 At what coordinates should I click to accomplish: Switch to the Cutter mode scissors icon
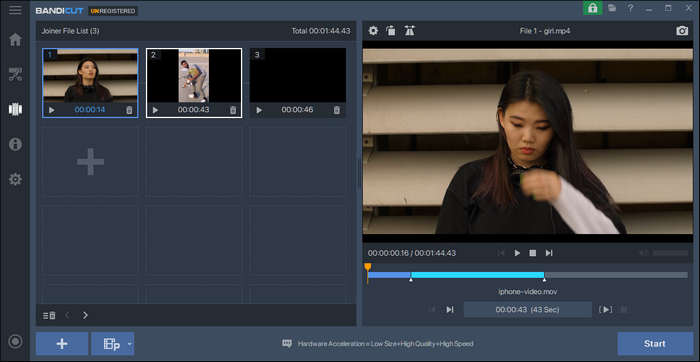15,75
